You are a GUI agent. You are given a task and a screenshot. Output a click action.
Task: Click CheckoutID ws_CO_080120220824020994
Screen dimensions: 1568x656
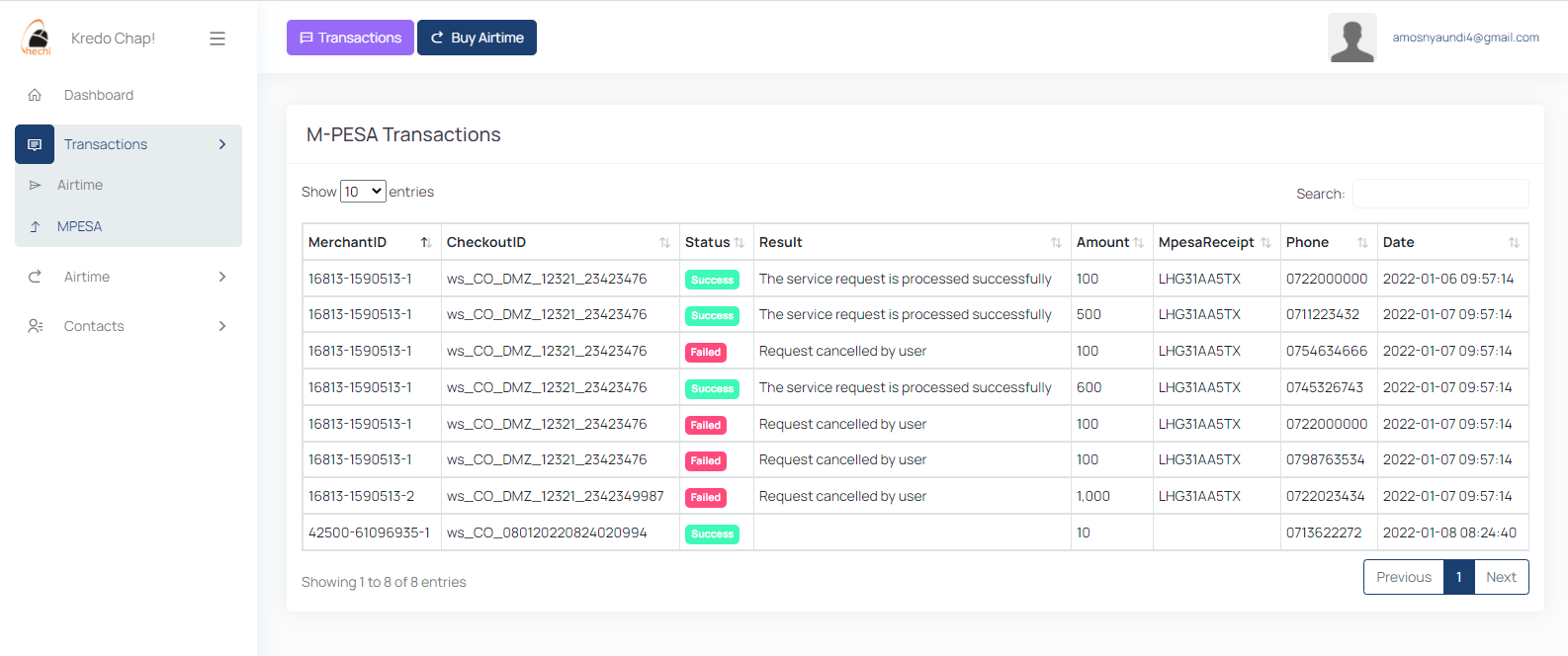pos(547,533)
